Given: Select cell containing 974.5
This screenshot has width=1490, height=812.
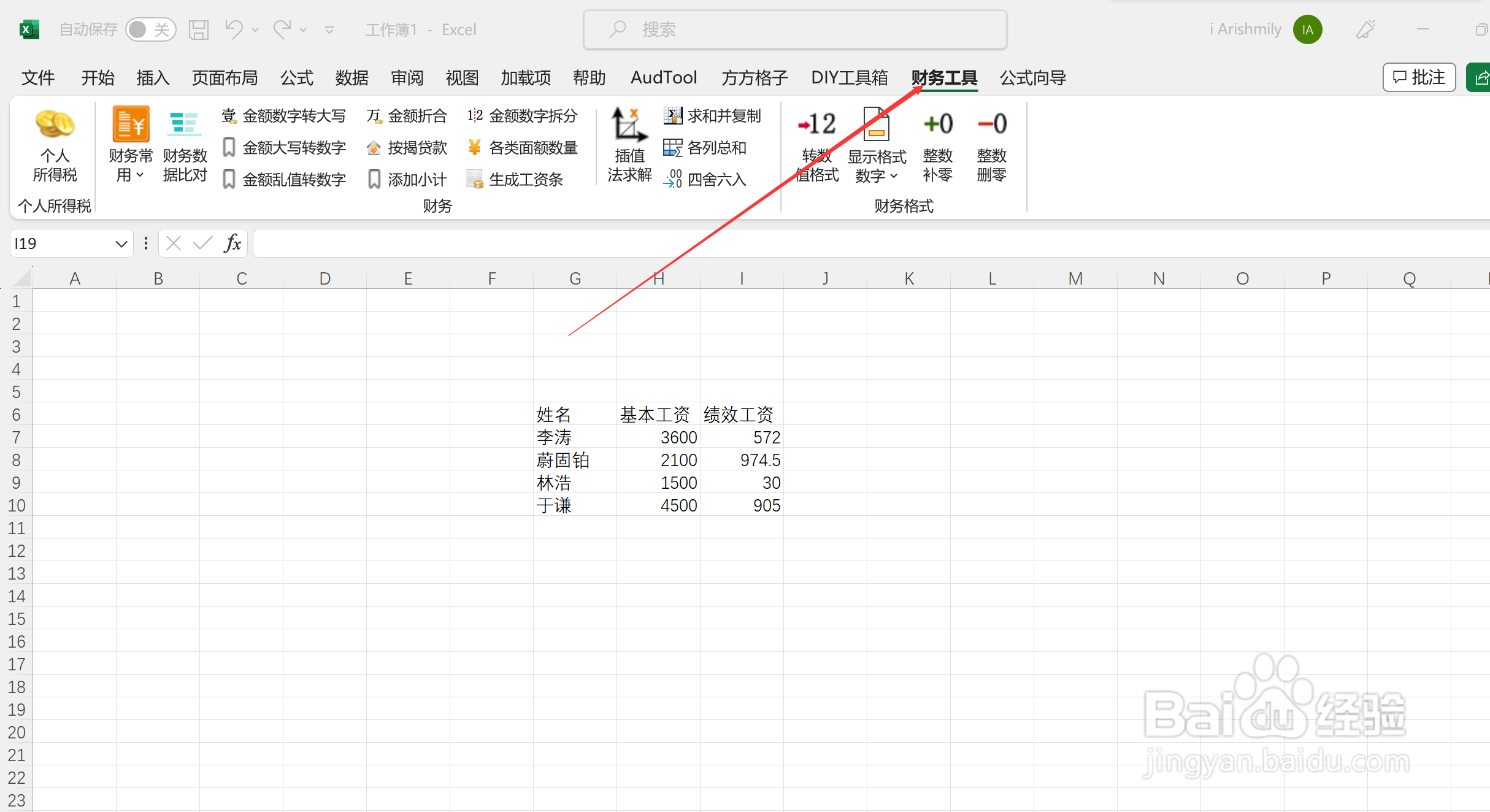Looking at the screenshot, I should (x=742, y=460).
